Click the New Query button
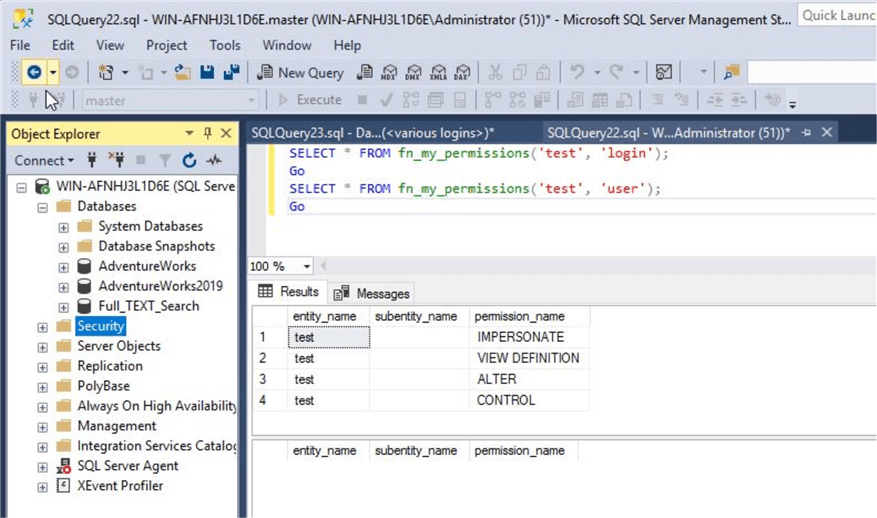 (x=300, y=73)
